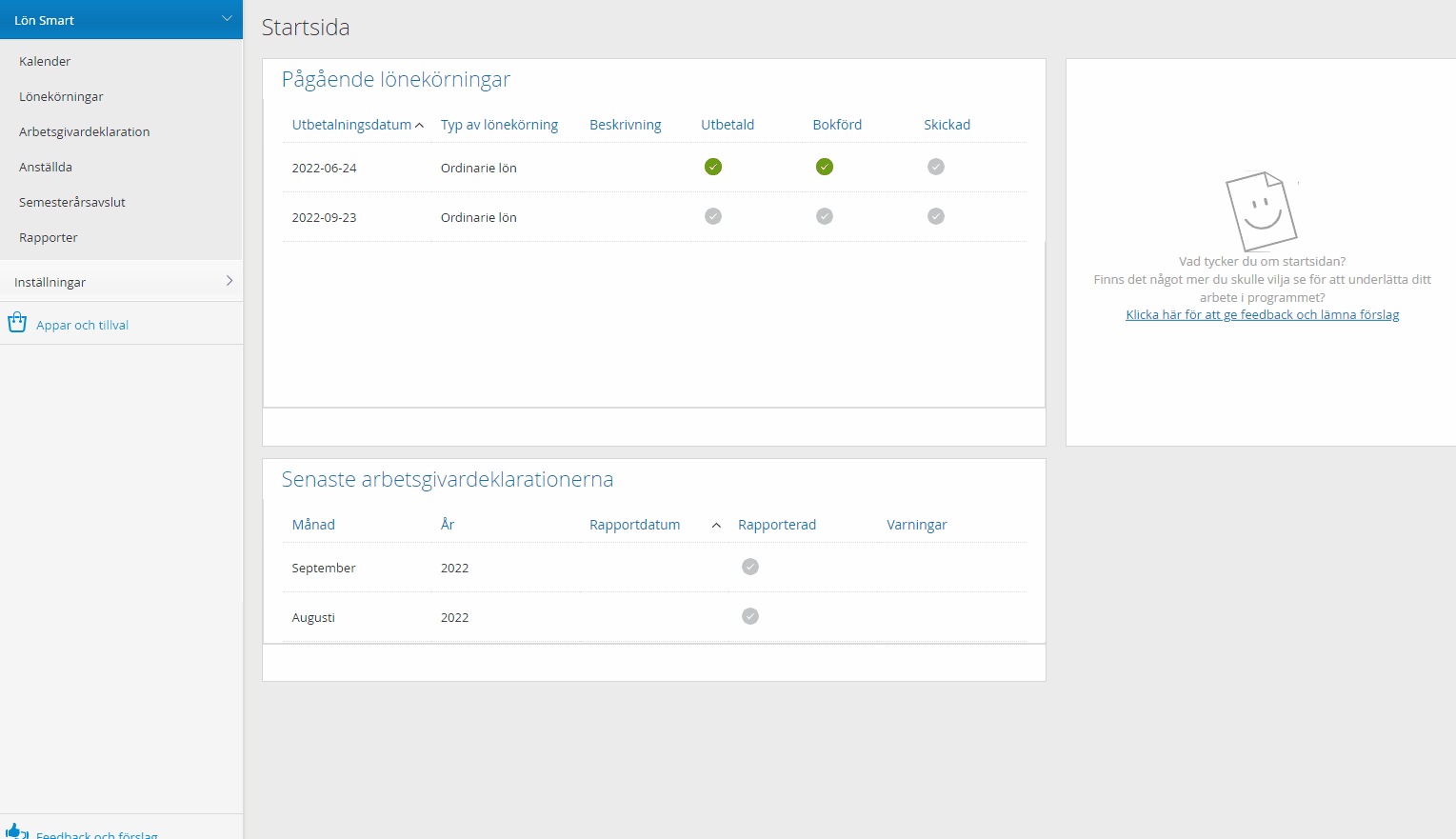1456x839 pixels.
Task: Open Appar och tillval link
Action: tap(82, 325)
